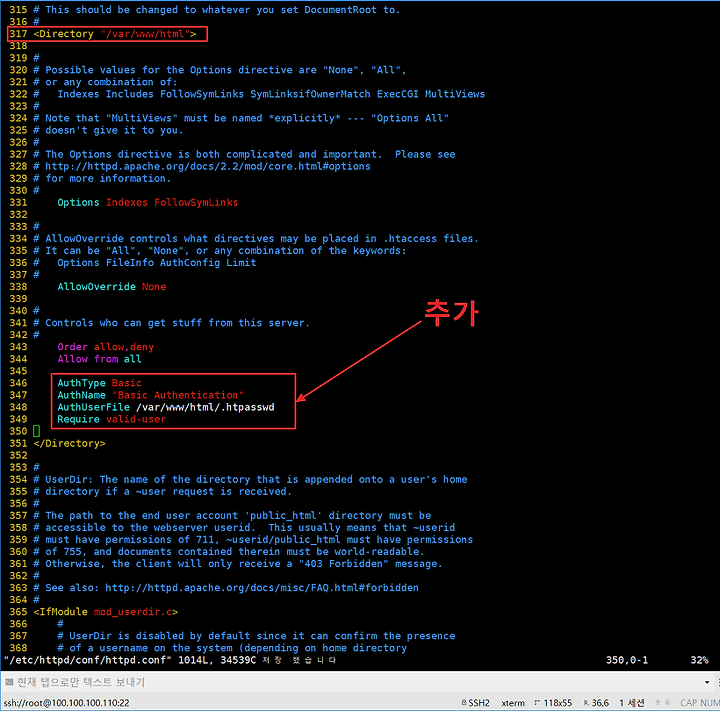720x711 pixels.
Task: Click the 'UserDir is disabled by default' comment line
Action: [256, 636]
